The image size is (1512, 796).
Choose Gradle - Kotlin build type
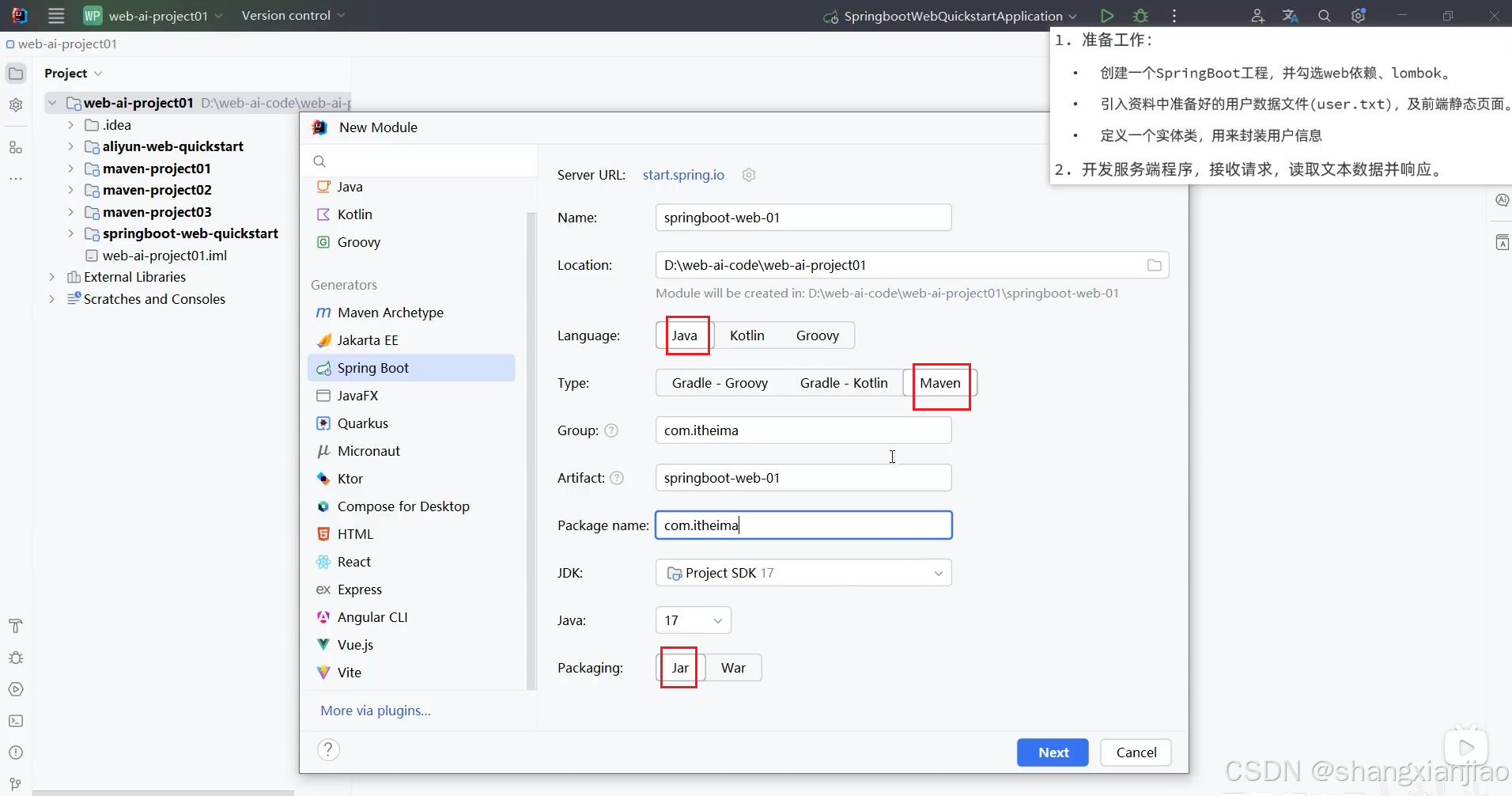point(844,383)
